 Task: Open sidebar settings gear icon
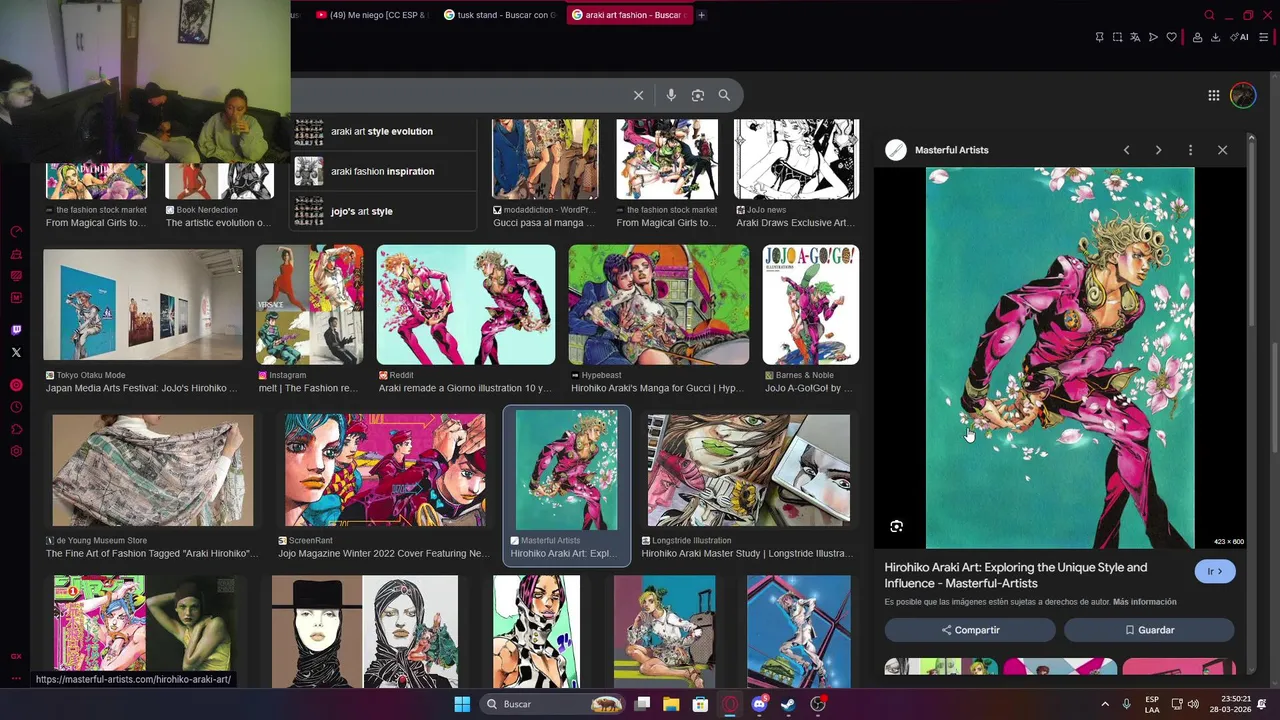click(16, 451)
